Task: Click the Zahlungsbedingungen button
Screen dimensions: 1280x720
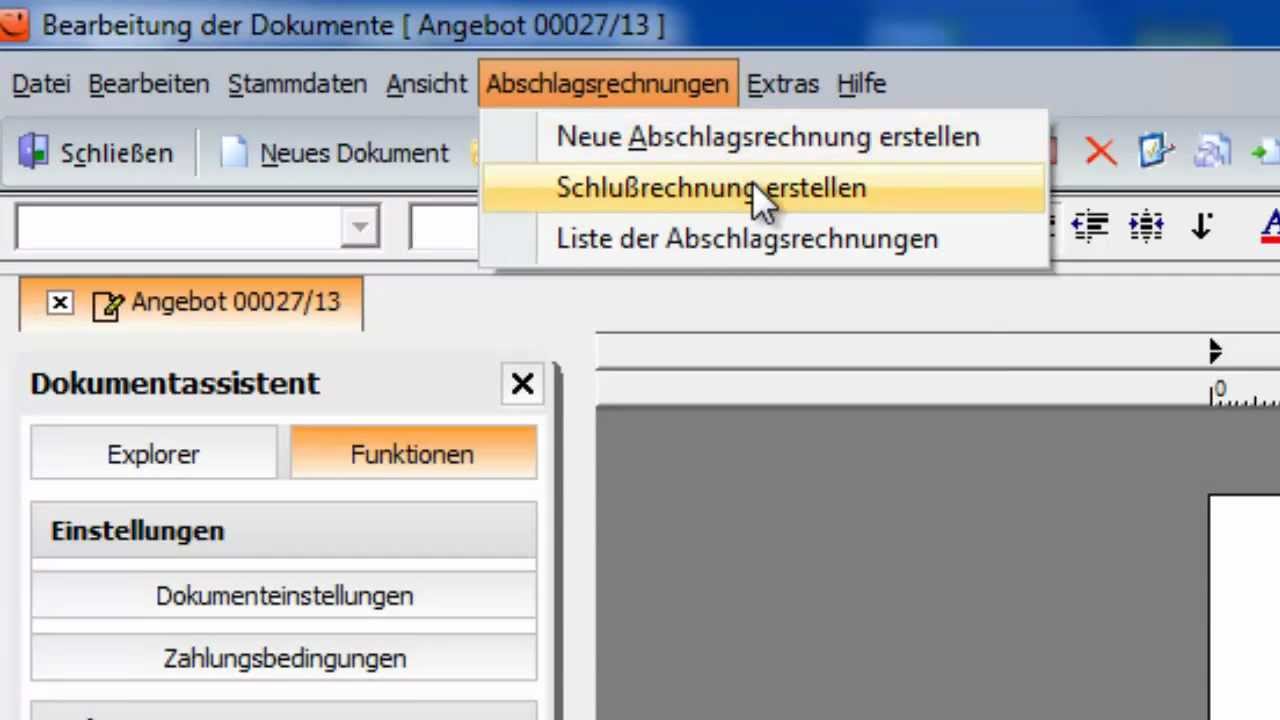Action: click(284, 658)
